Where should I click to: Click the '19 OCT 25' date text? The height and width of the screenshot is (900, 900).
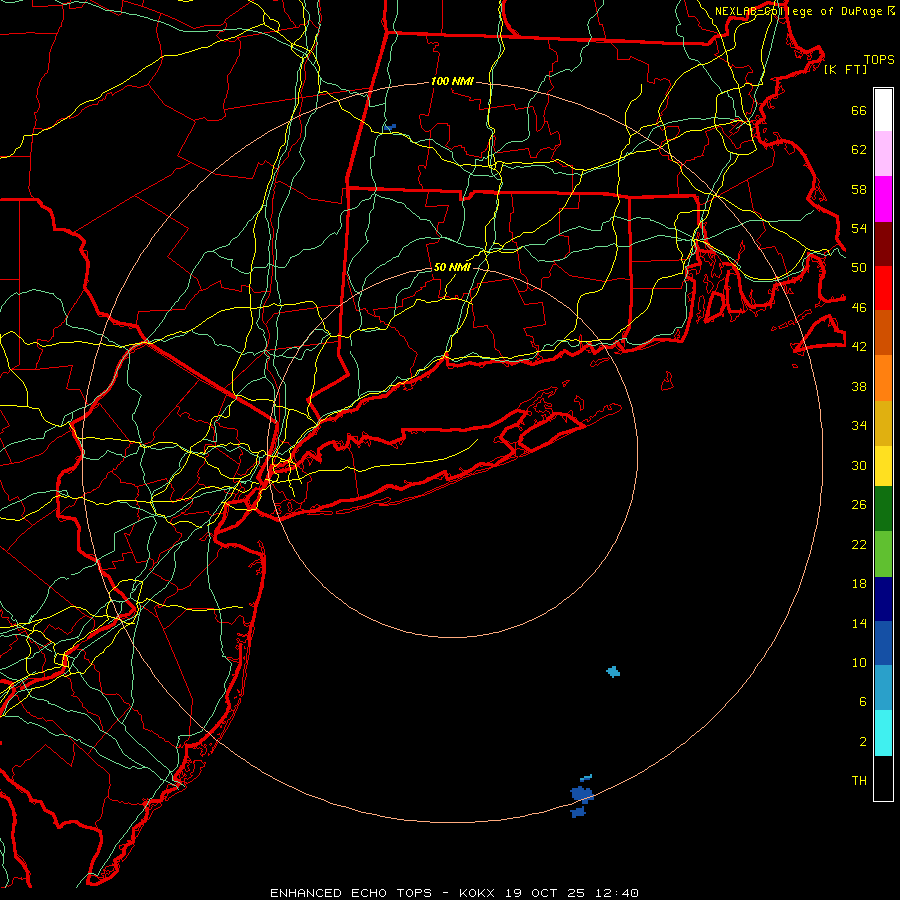[x=545, y=893]
